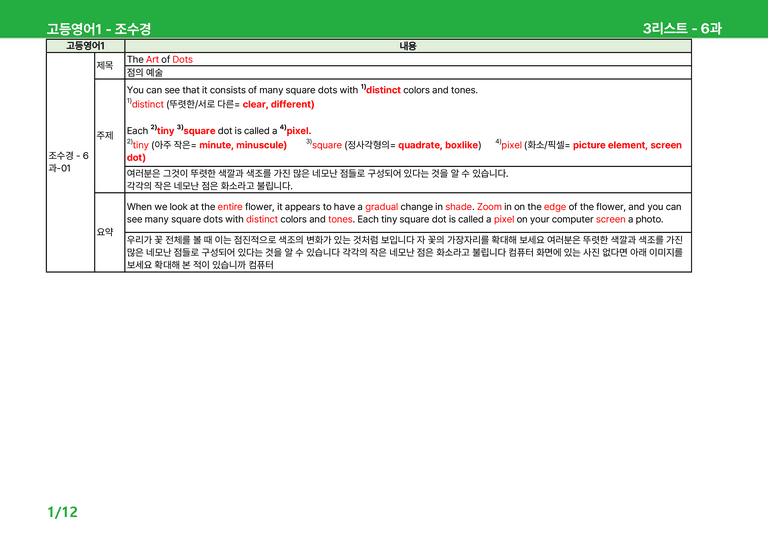Select the 고등영어1 table column header
The height and width of the screenshot is (543, 768).
pyautogui.click(x=85, y=46)
